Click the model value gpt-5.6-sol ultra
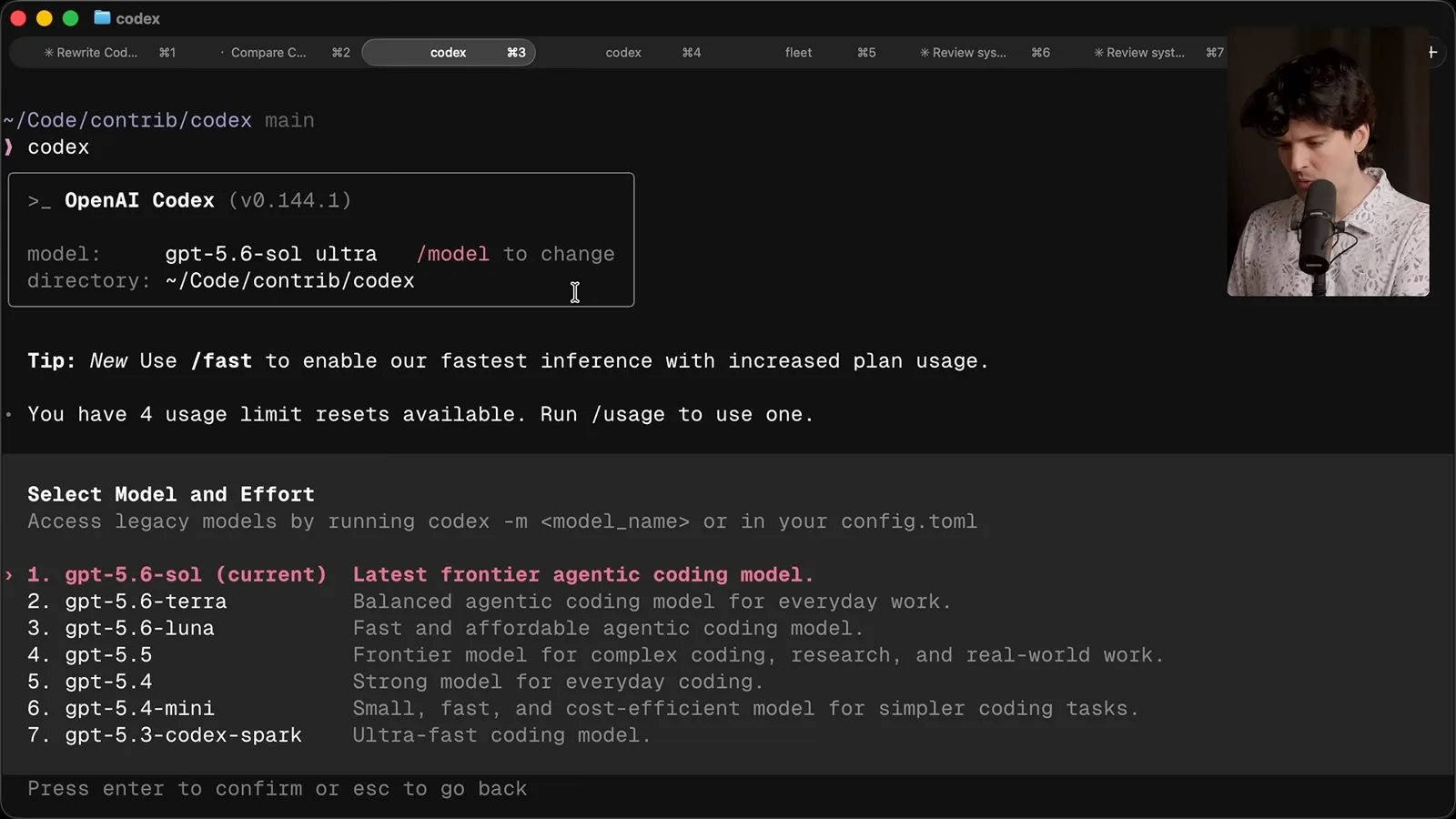The height and width of the screenshot is (819, 1456). click(271, 254)
